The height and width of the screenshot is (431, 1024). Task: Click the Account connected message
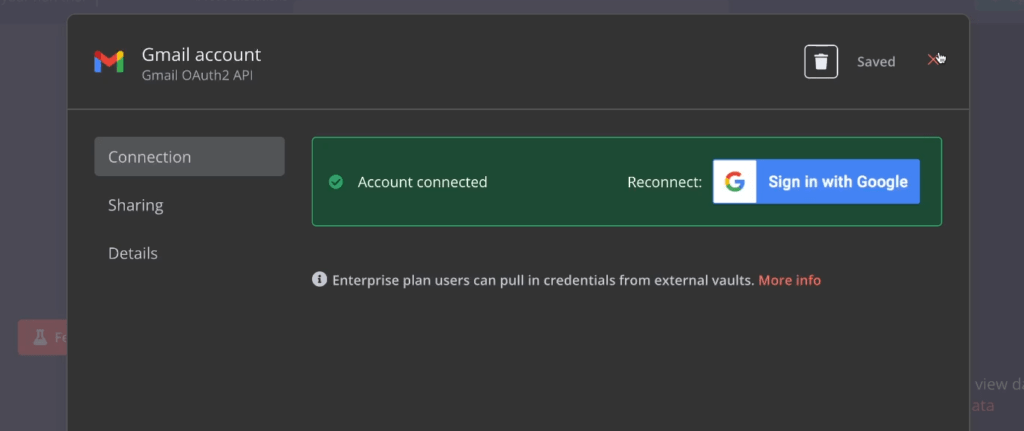click(x=422, y=182)
